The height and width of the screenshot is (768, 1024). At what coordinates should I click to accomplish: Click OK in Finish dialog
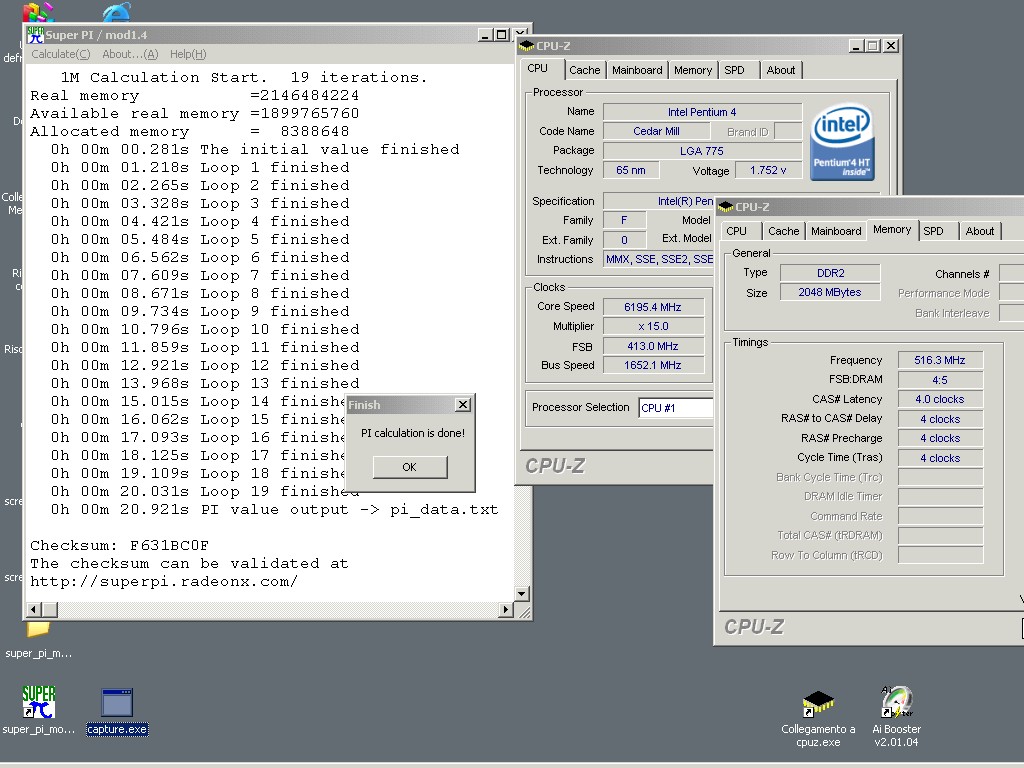click(409, 467)
